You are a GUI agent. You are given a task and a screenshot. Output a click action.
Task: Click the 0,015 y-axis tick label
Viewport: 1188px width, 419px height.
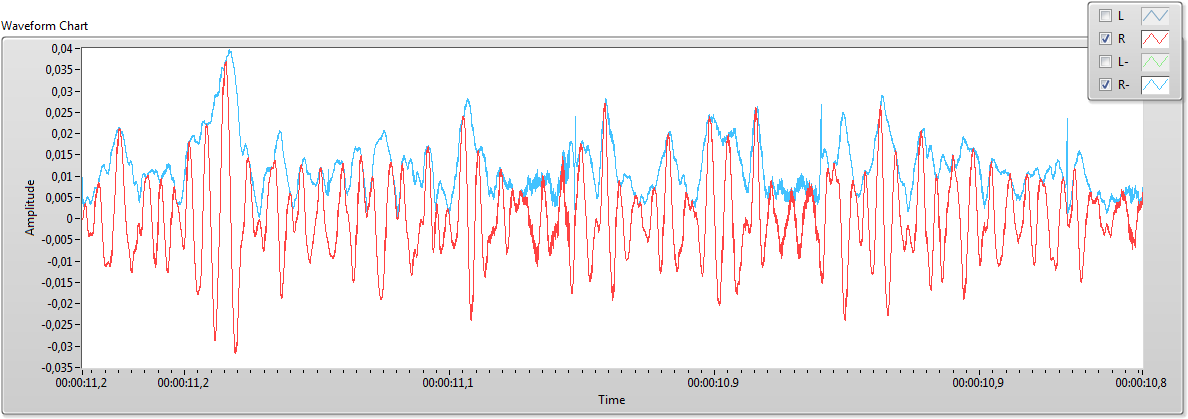coord(59,155)
